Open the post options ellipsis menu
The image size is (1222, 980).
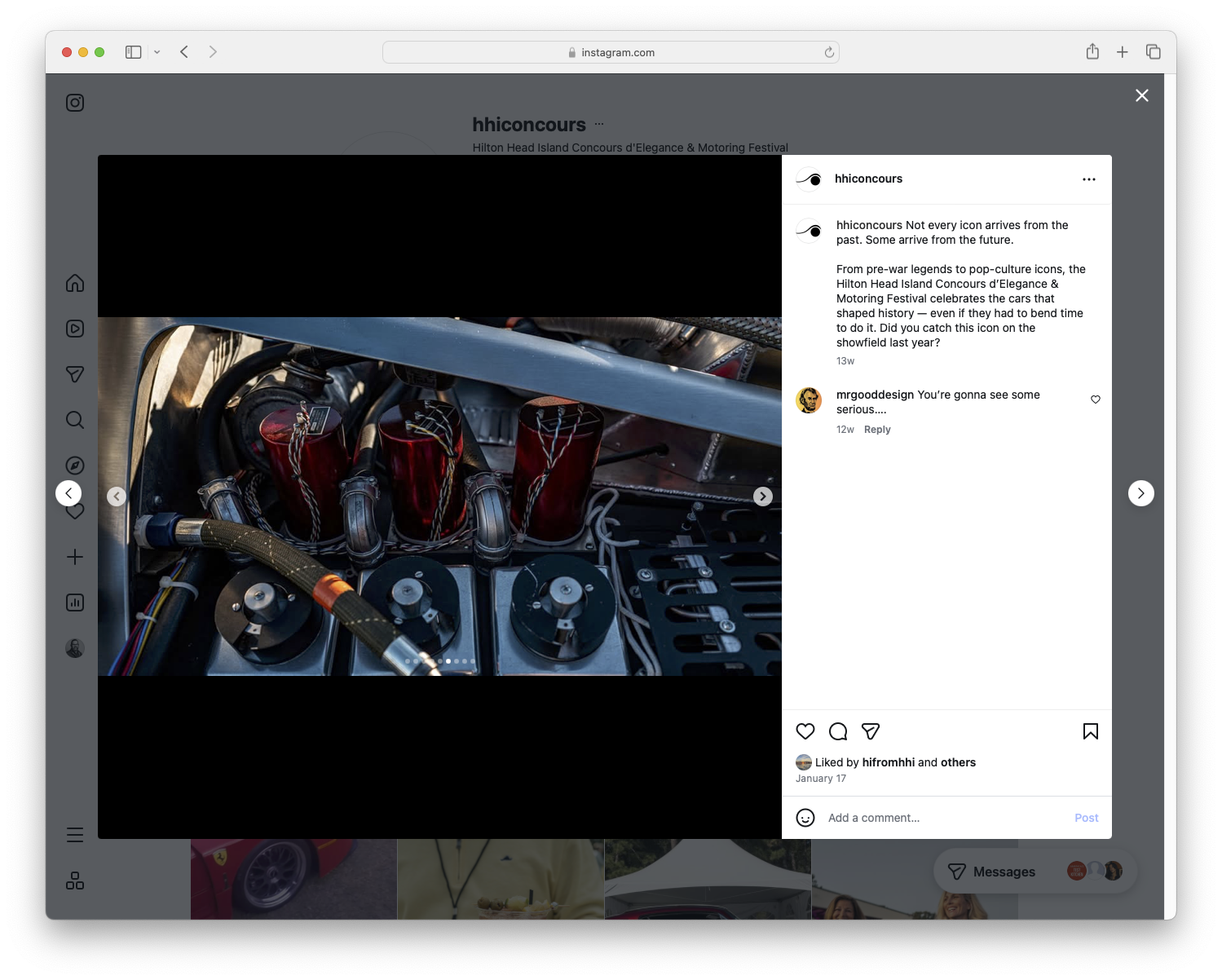pyautogui.click(x=1089, y=179)
